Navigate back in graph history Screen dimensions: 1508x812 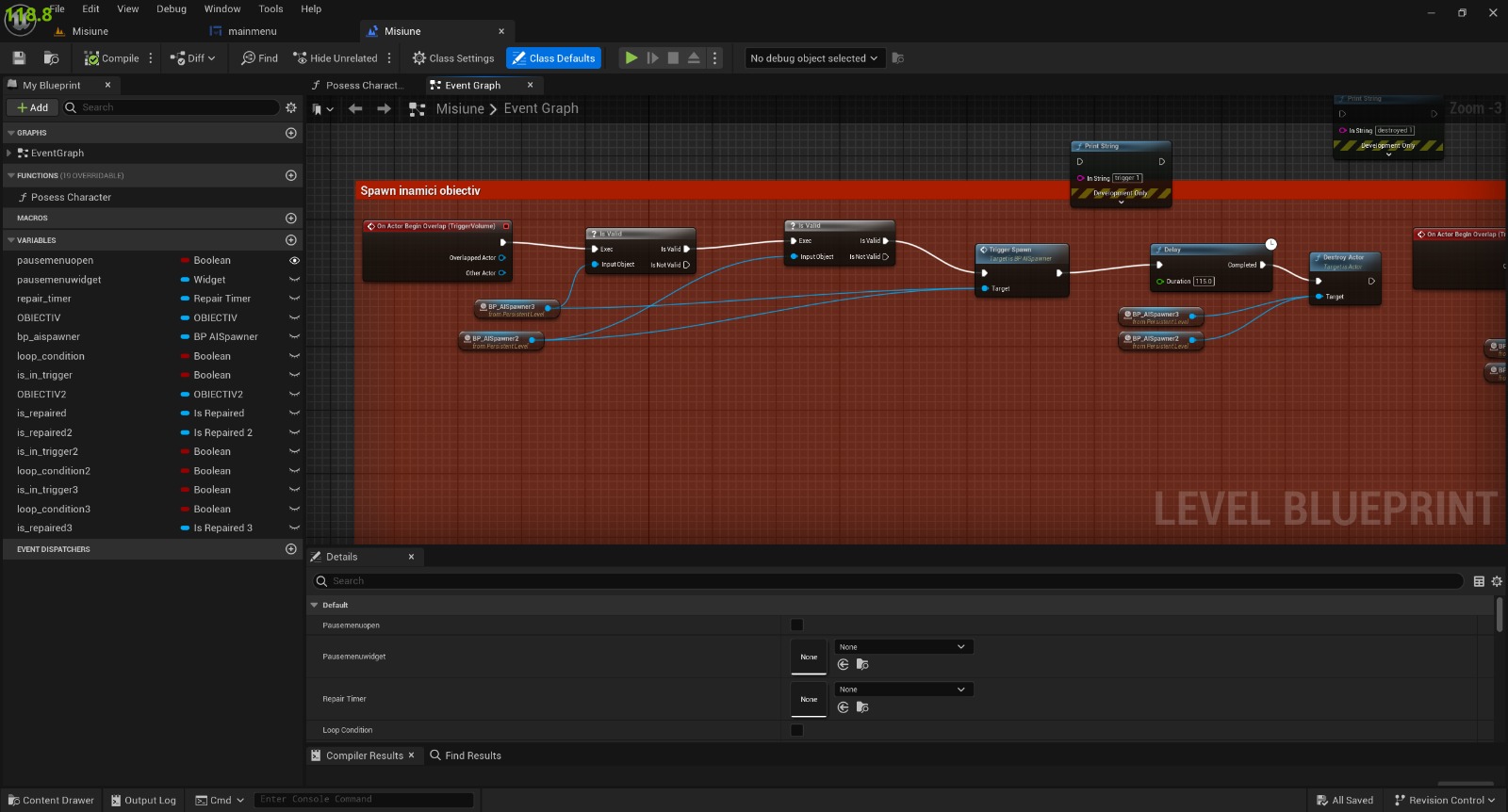click(x=355, y=108)
